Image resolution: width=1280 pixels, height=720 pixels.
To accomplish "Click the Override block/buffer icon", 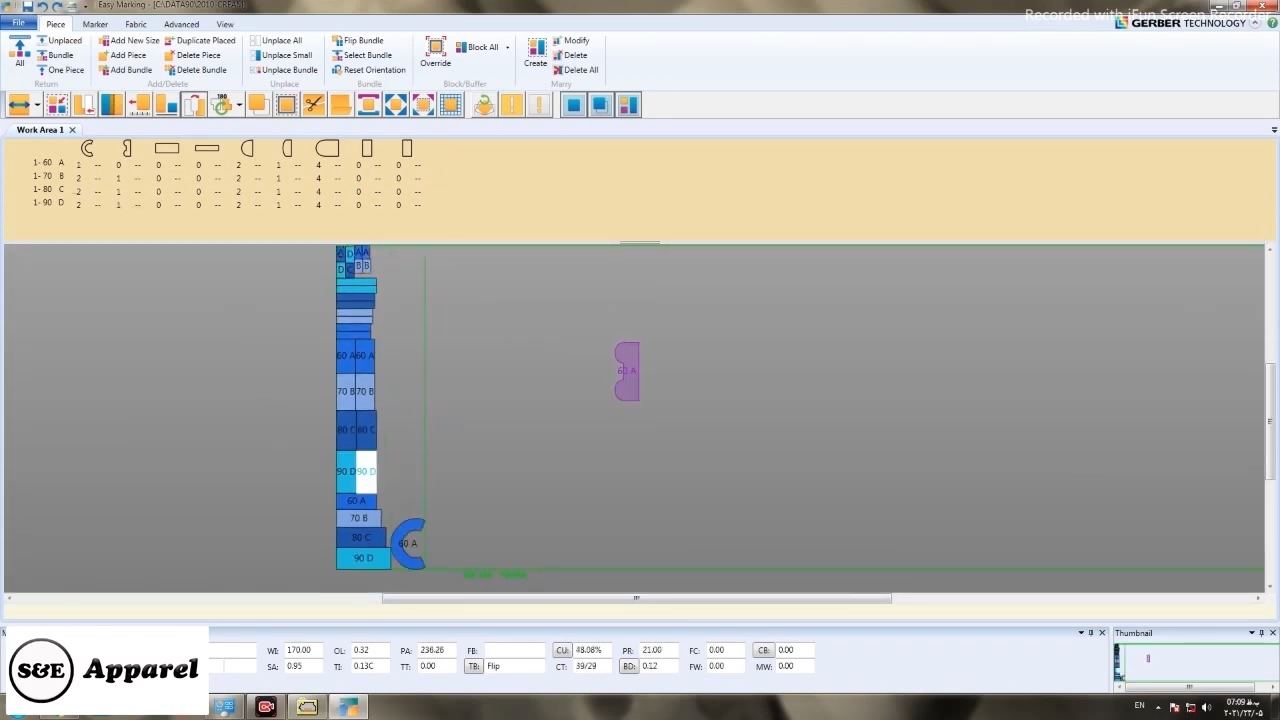I will coord(435,52).
